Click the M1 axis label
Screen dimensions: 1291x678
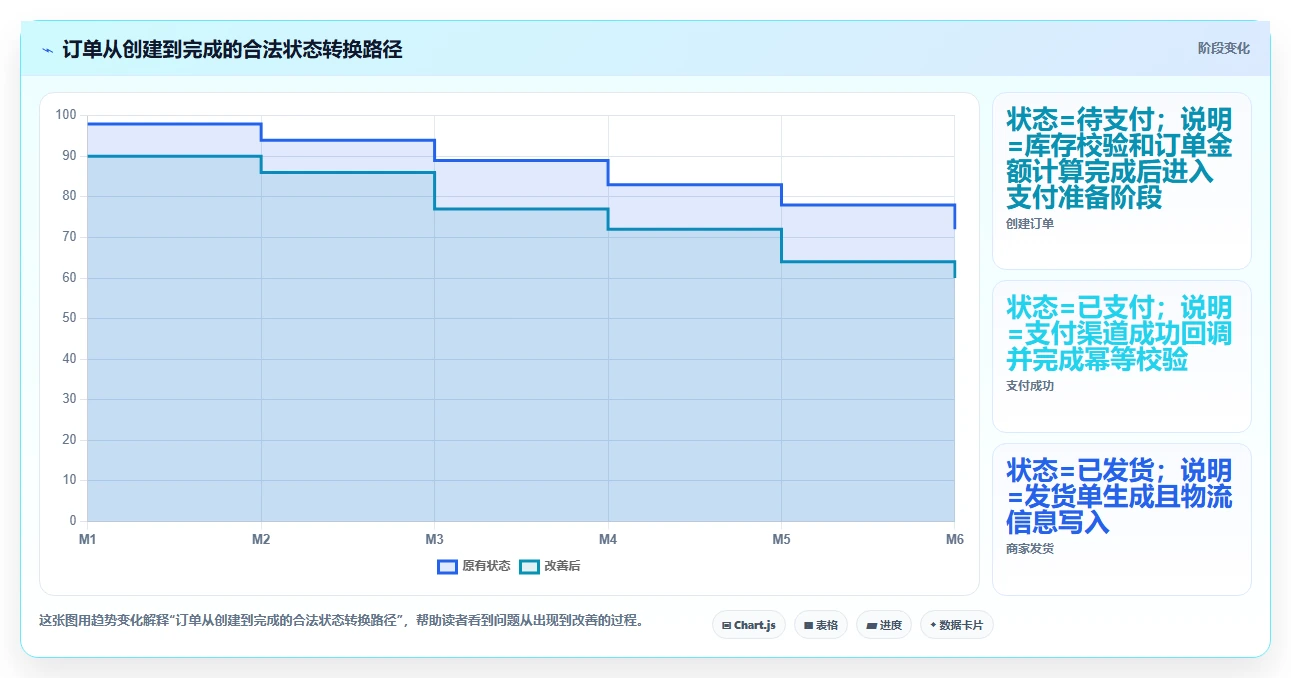(x=88, y=539)
